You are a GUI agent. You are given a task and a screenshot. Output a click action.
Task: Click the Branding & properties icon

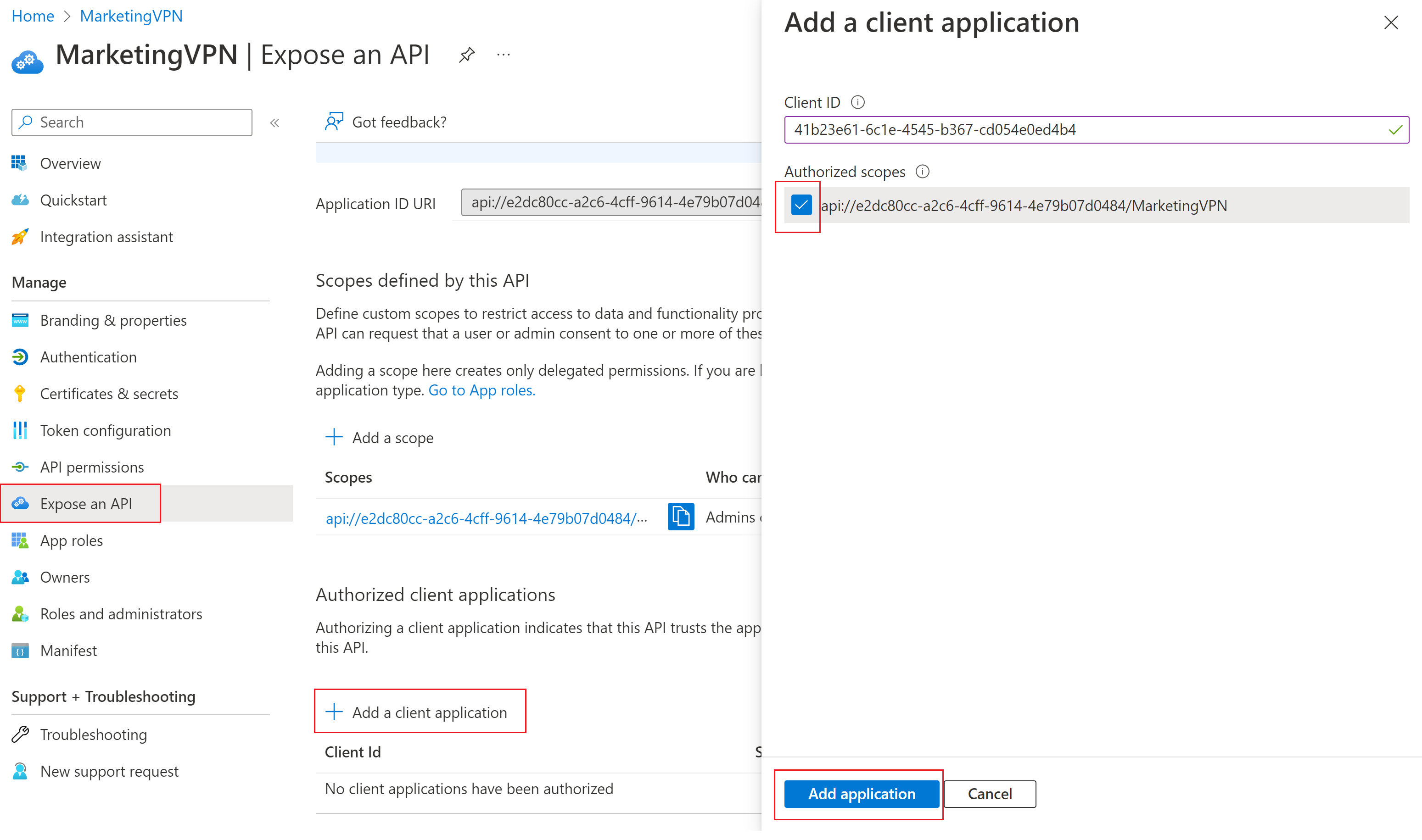pyautogui.click(x=20, y=320)
